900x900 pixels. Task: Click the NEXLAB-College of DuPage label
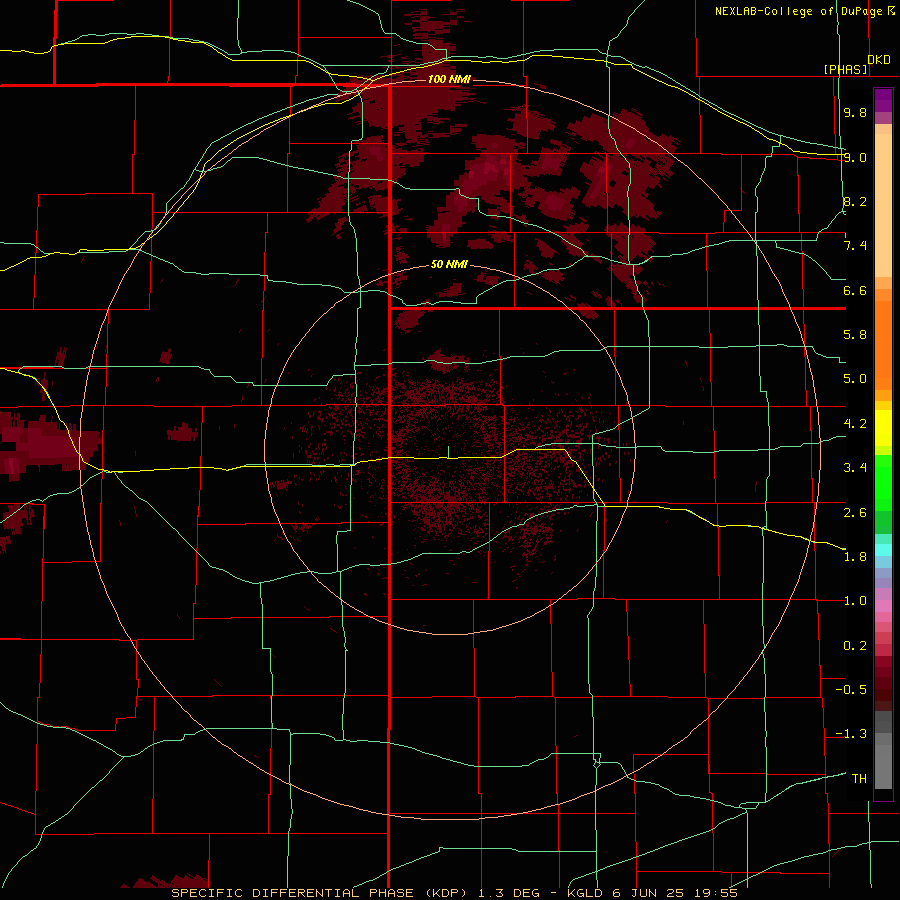click(x=805, y=11)
